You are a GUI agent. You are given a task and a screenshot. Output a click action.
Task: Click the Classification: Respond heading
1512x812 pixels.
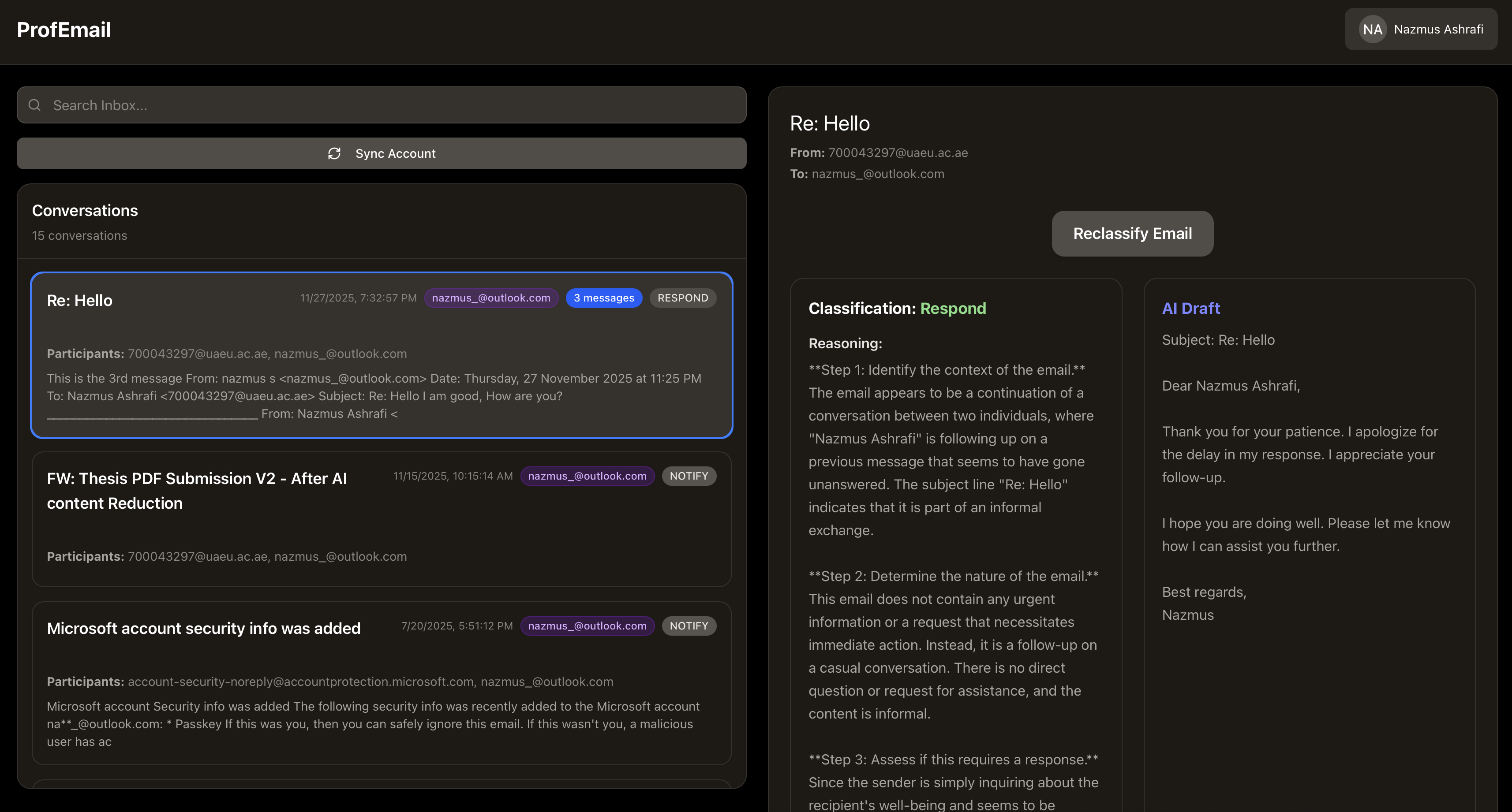tap(897, 308)
